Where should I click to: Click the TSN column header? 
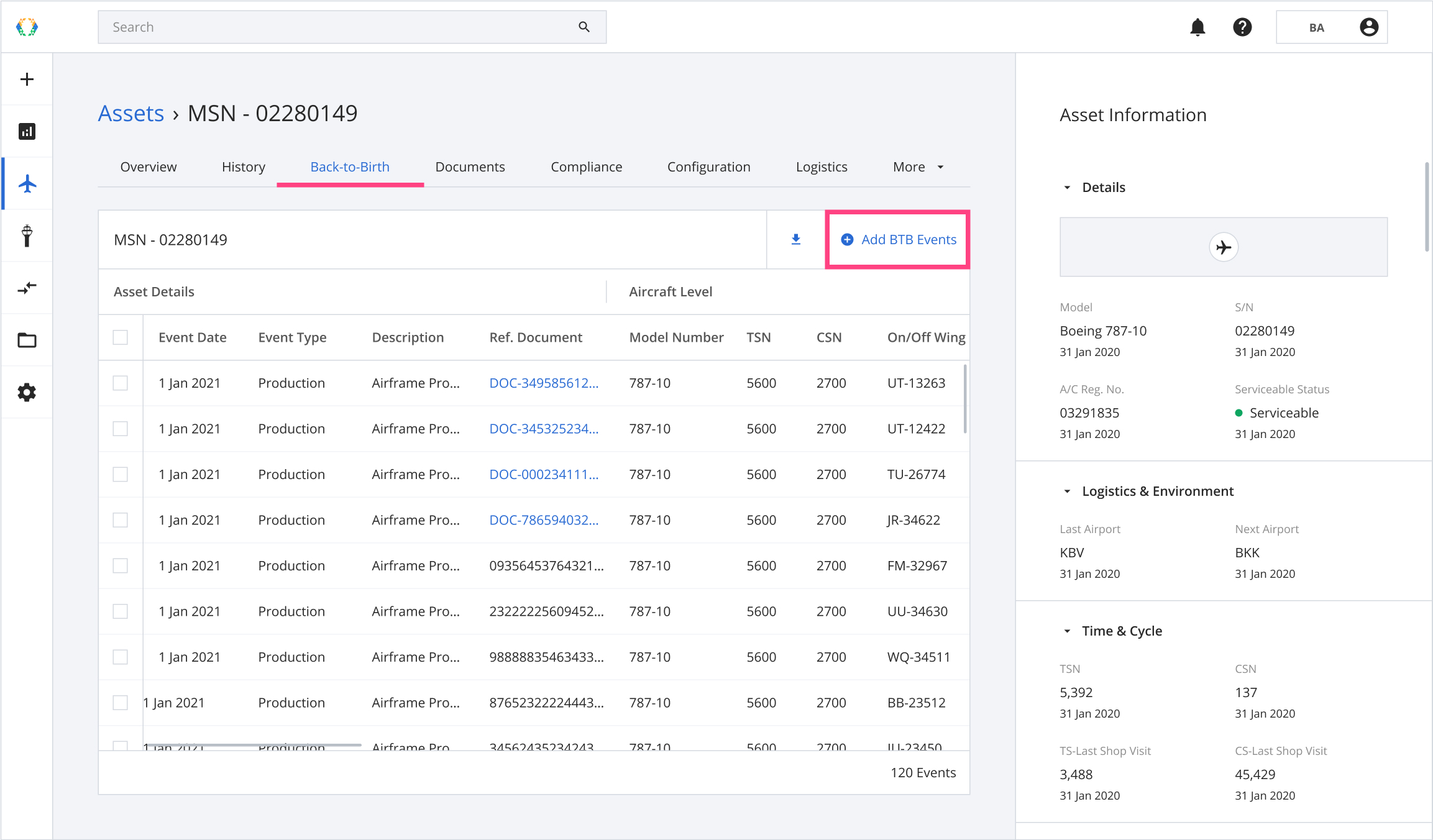click(x=759, y=337)
